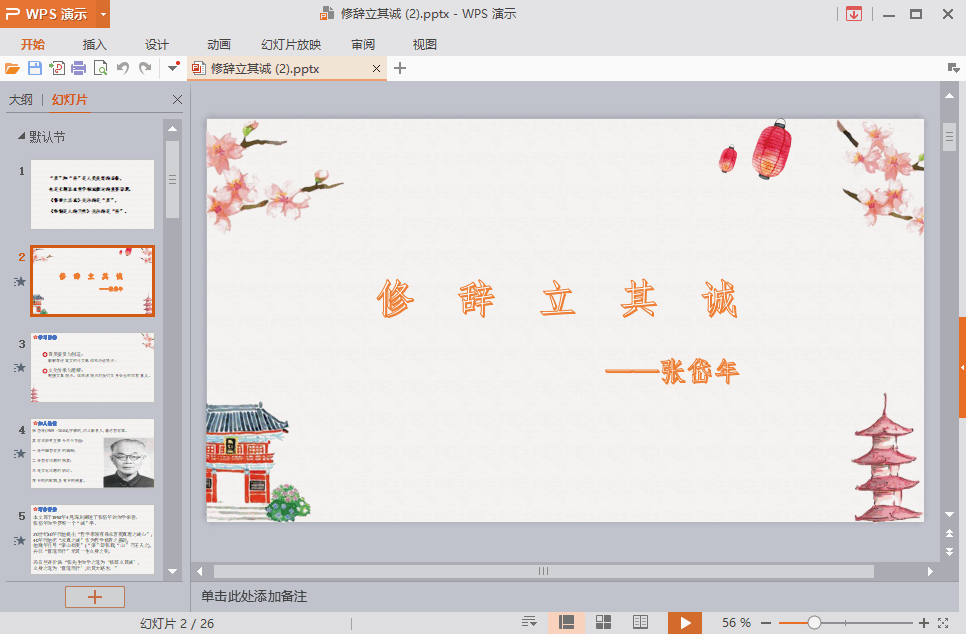This screenshot has height=634, width=966.
Task: Open the Print Preview icon
Action: point(101,67)
